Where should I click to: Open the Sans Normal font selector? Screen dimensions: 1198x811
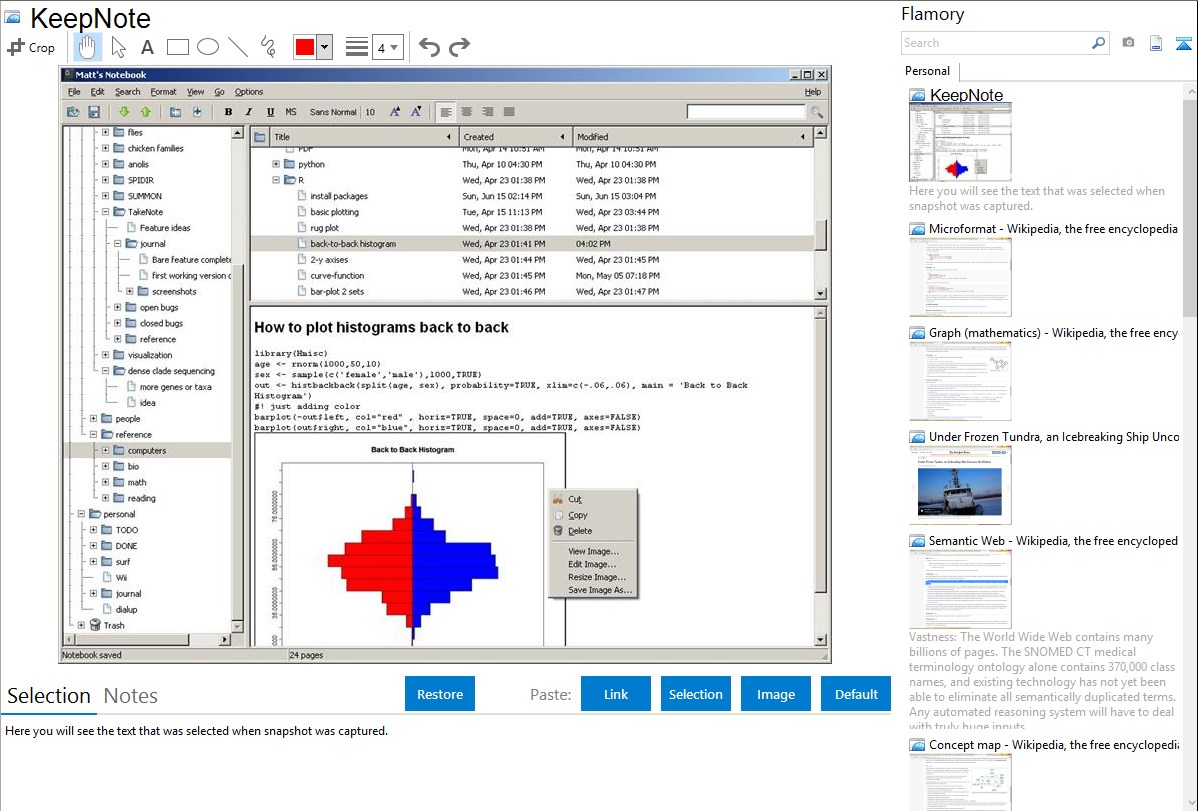click(332, 112)
